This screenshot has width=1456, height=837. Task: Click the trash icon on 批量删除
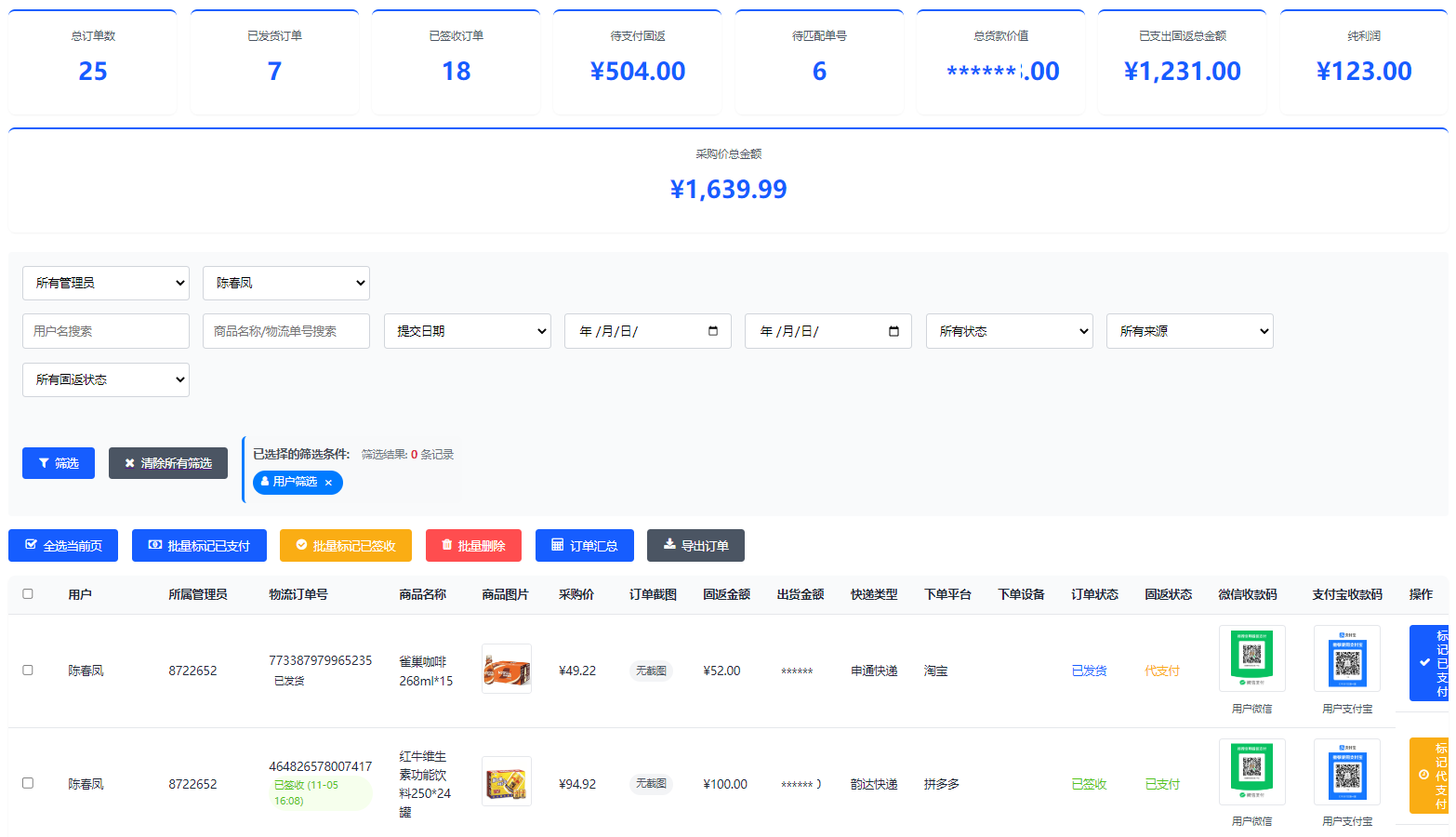(x=447, y=545)
